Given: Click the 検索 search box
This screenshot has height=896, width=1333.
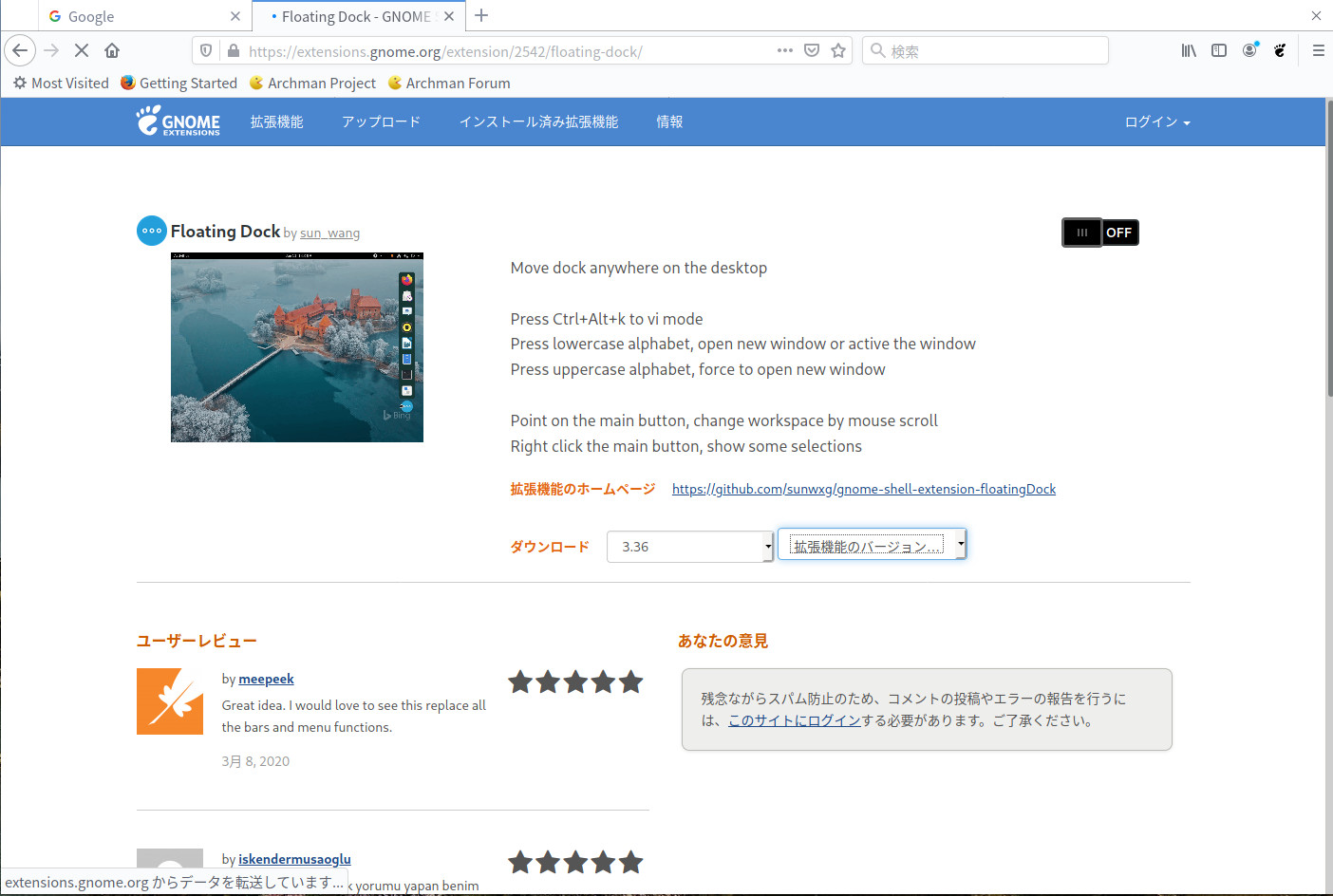Looking at the screenshot, I should 986,50.
